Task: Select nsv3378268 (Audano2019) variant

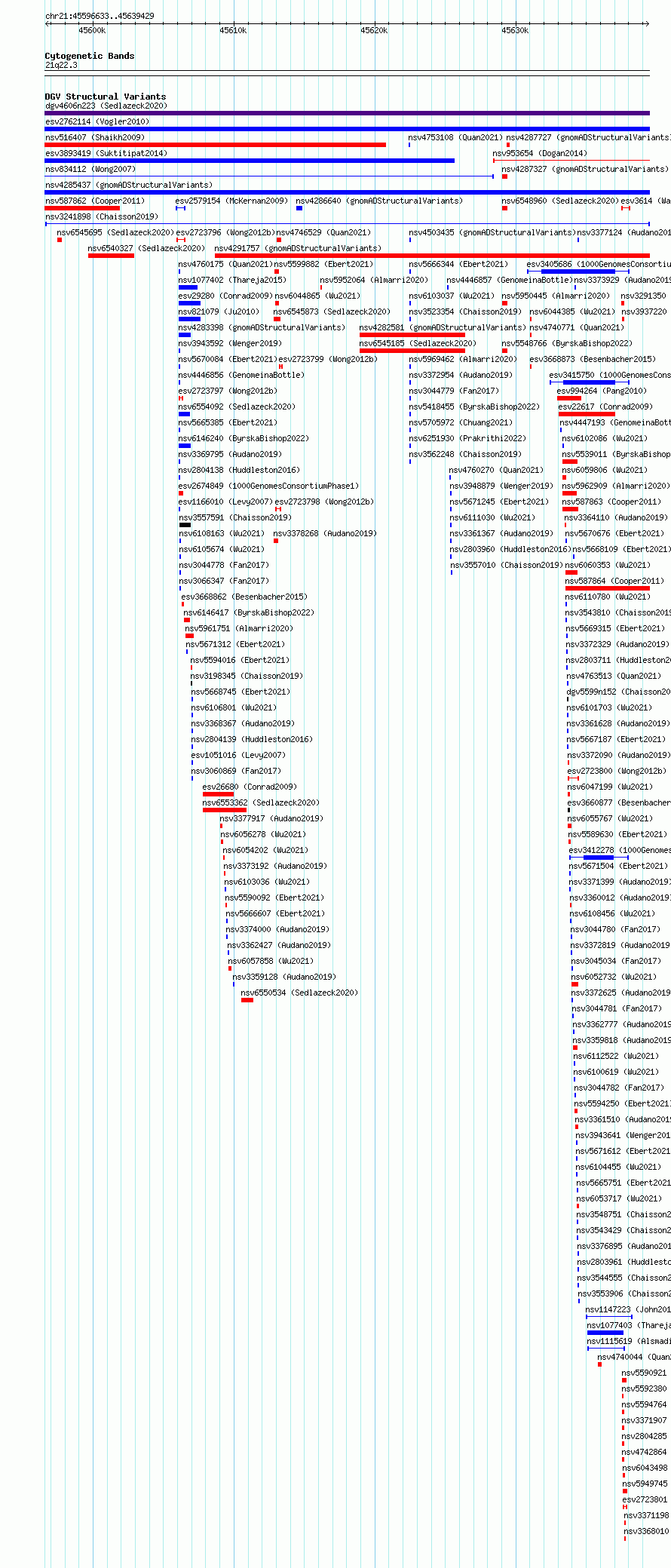Action: 324,534
